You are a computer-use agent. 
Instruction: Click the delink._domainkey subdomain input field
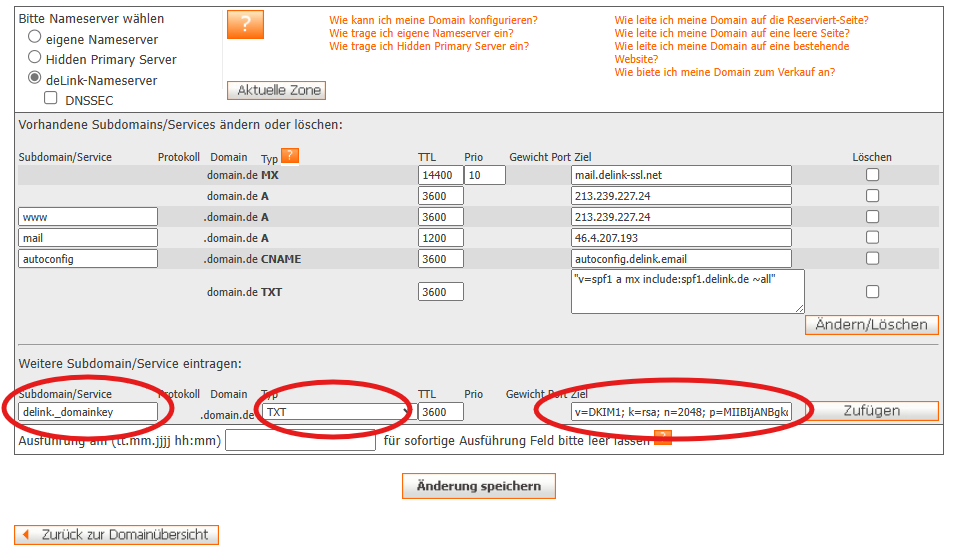click(x=88, y=412)
